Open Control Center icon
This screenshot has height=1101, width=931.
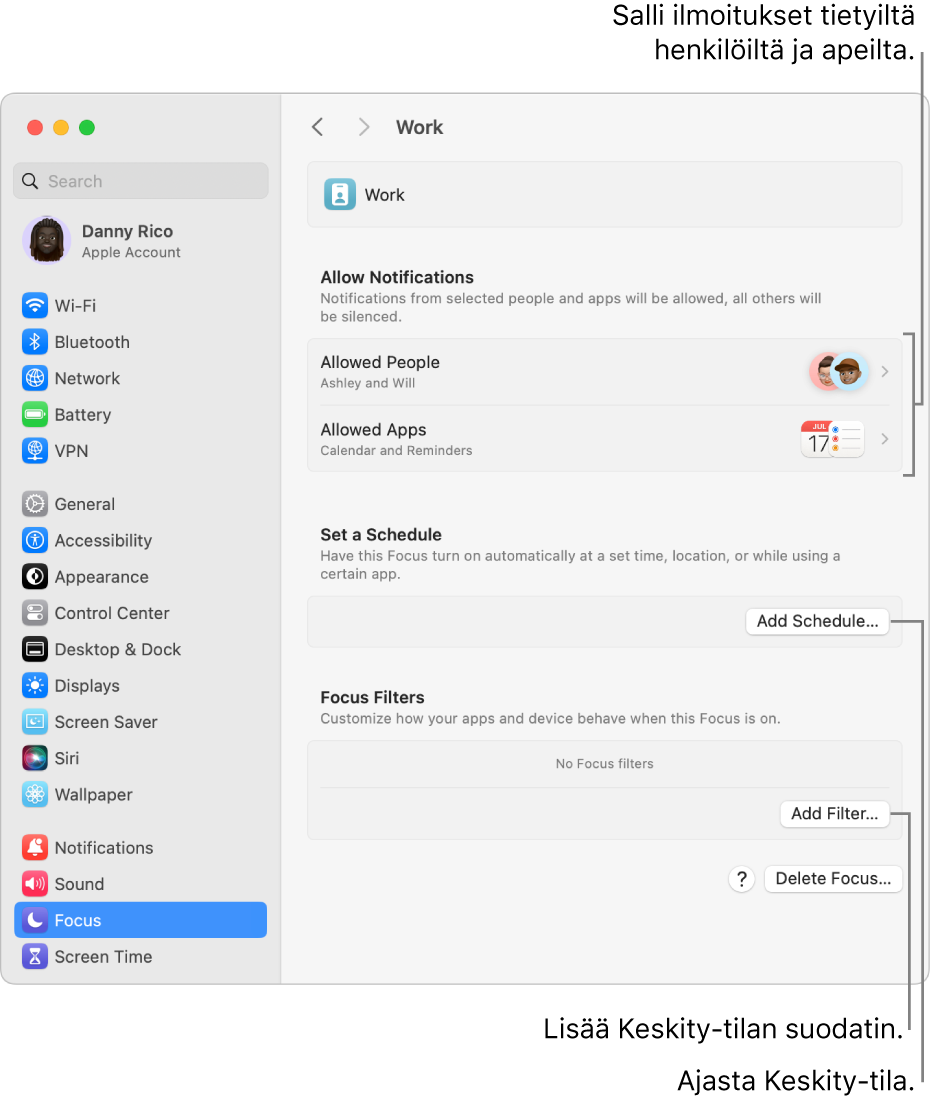34,613
